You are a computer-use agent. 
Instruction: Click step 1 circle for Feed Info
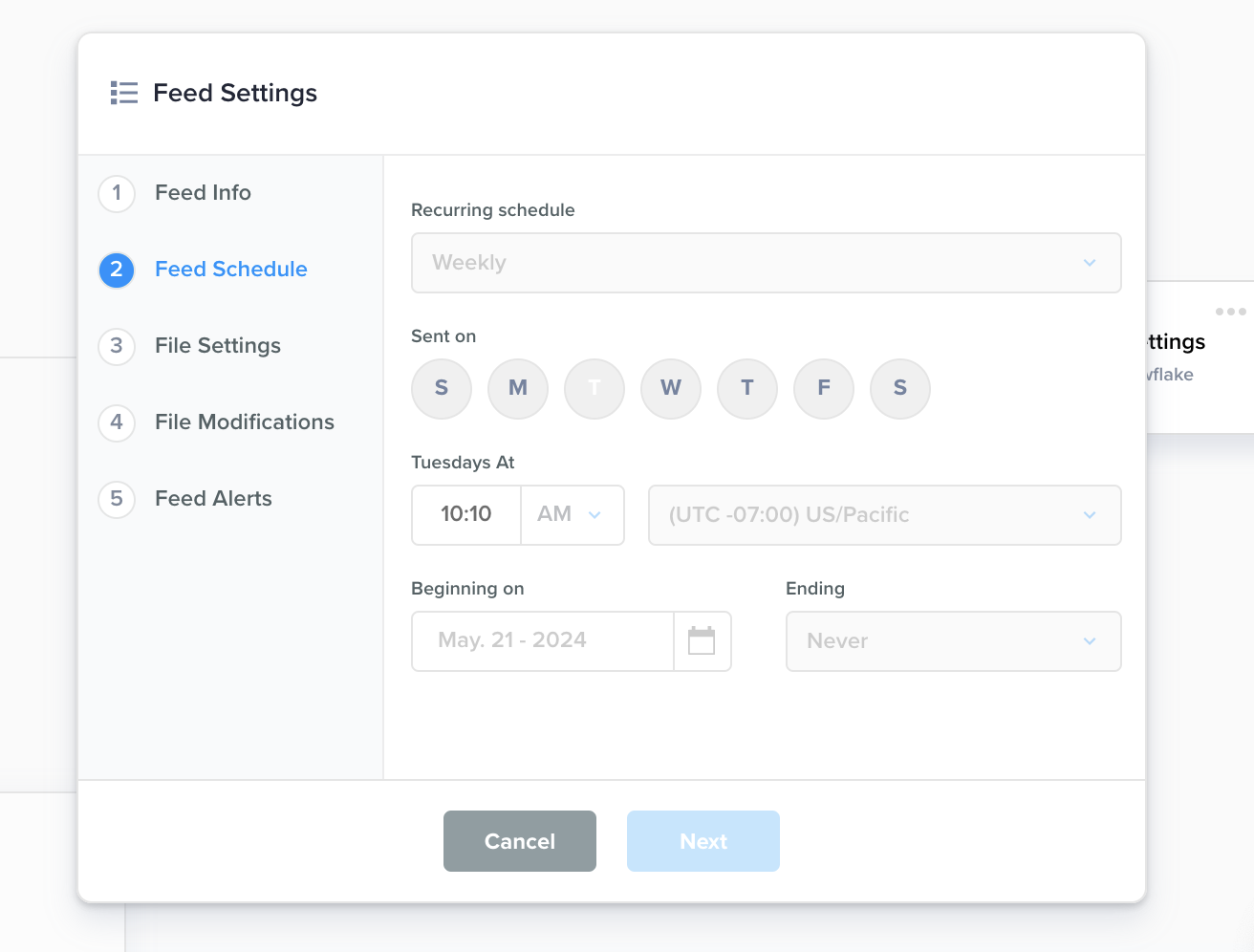point(117,193)
